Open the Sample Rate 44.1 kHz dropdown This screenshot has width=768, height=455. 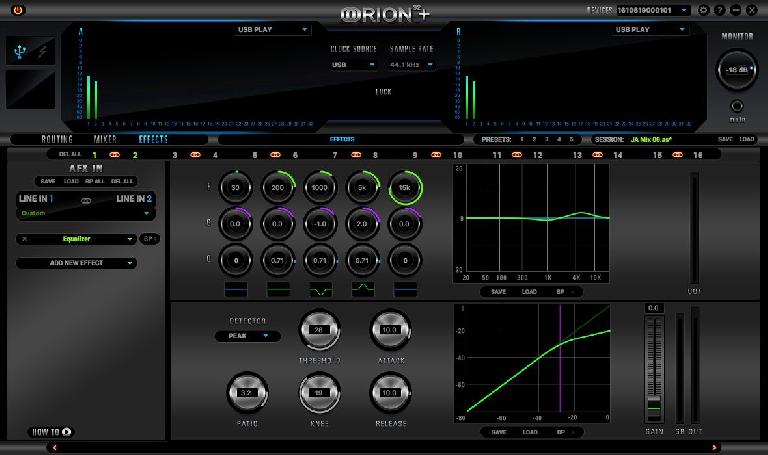tap(411, 65)
